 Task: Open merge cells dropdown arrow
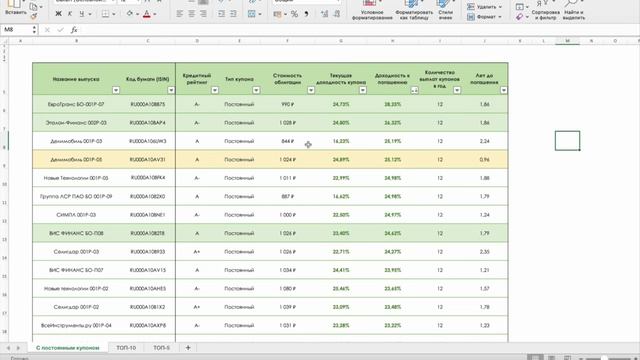(x=260, y=14)
